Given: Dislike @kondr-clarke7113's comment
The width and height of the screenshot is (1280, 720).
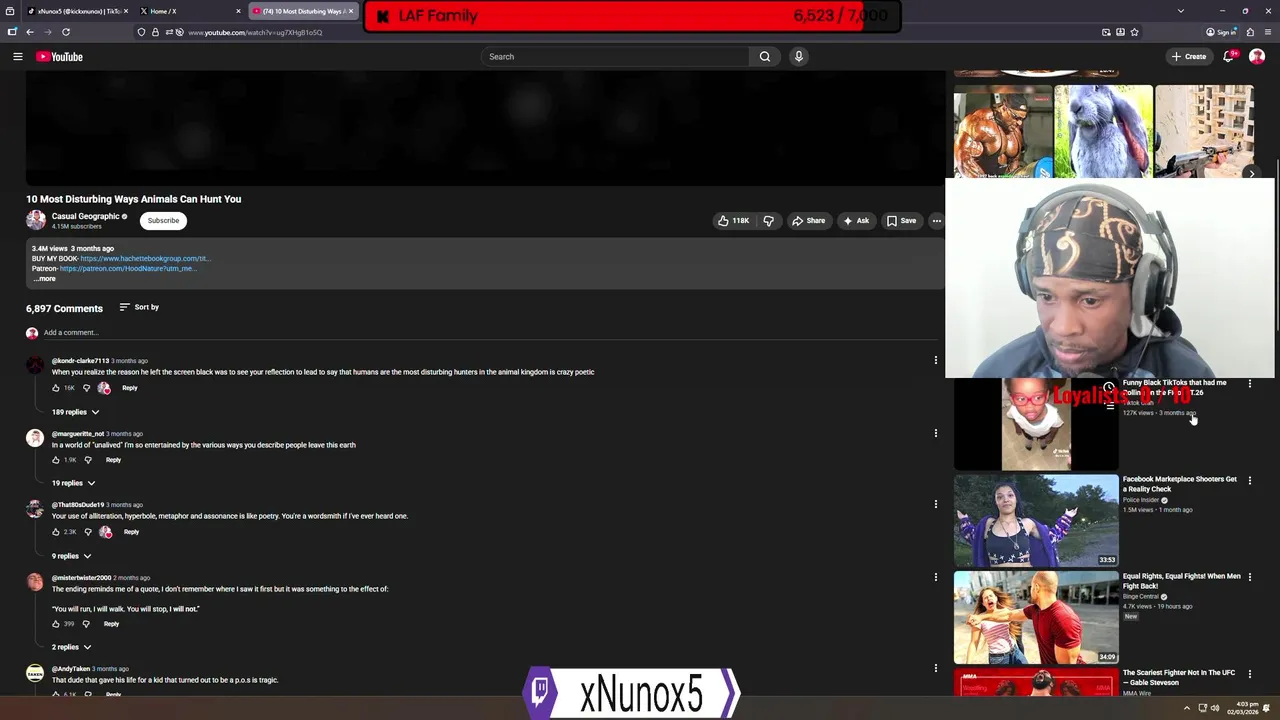Looking at the screenshot, I should pyautogui.click(x=86, y=388).
